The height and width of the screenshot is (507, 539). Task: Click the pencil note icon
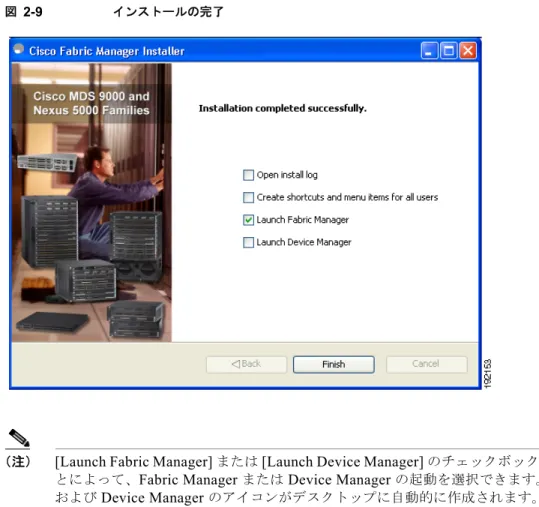[19, 438]
